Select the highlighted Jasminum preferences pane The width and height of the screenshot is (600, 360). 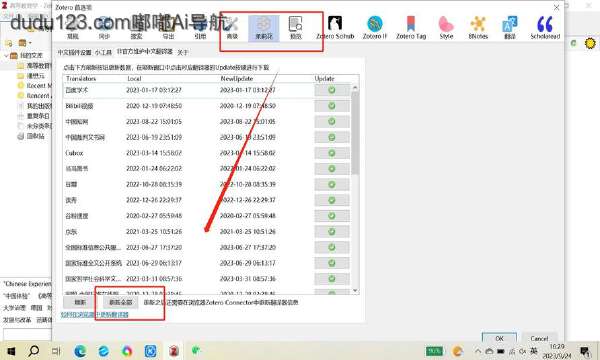tap(264, 28)
